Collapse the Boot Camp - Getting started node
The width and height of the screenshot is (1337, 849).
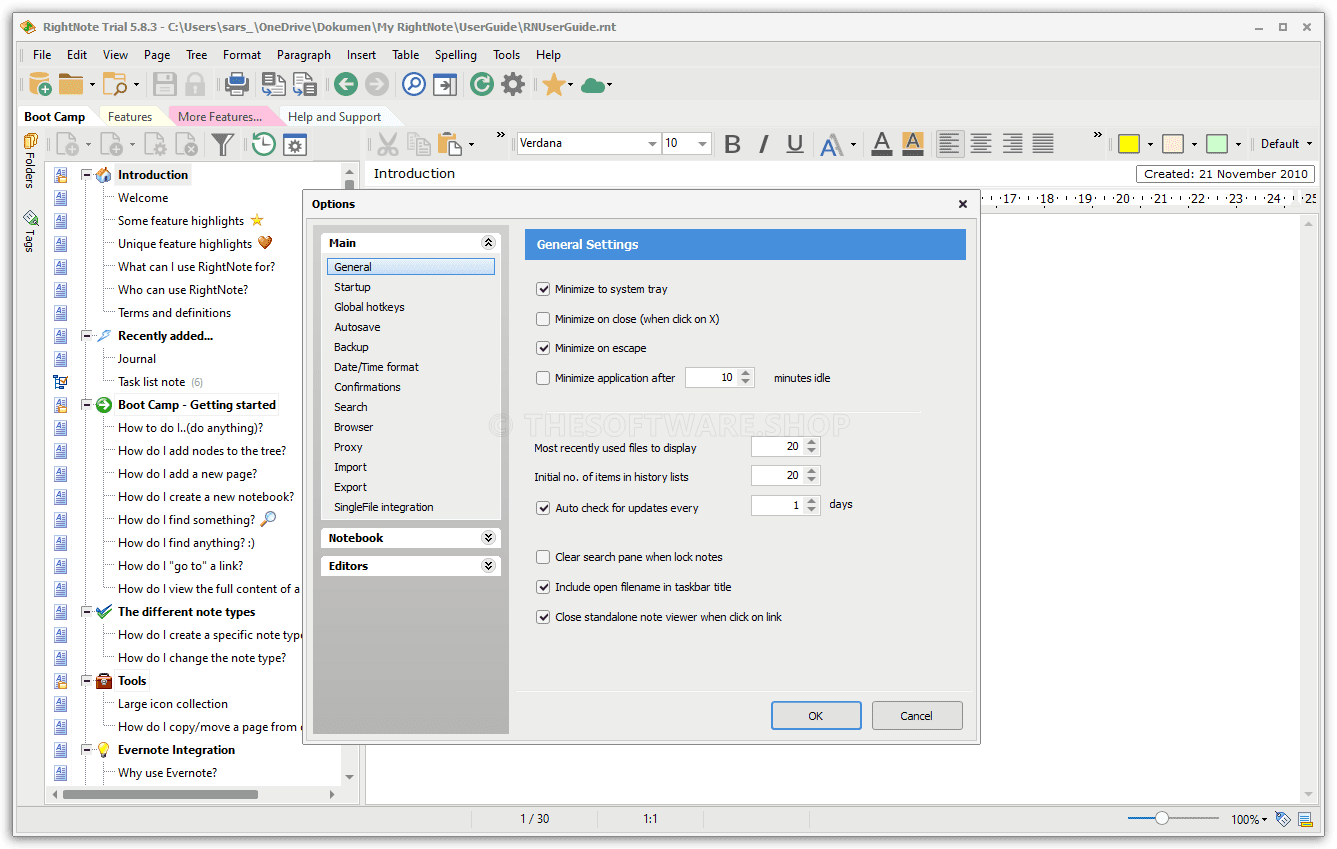87,405
